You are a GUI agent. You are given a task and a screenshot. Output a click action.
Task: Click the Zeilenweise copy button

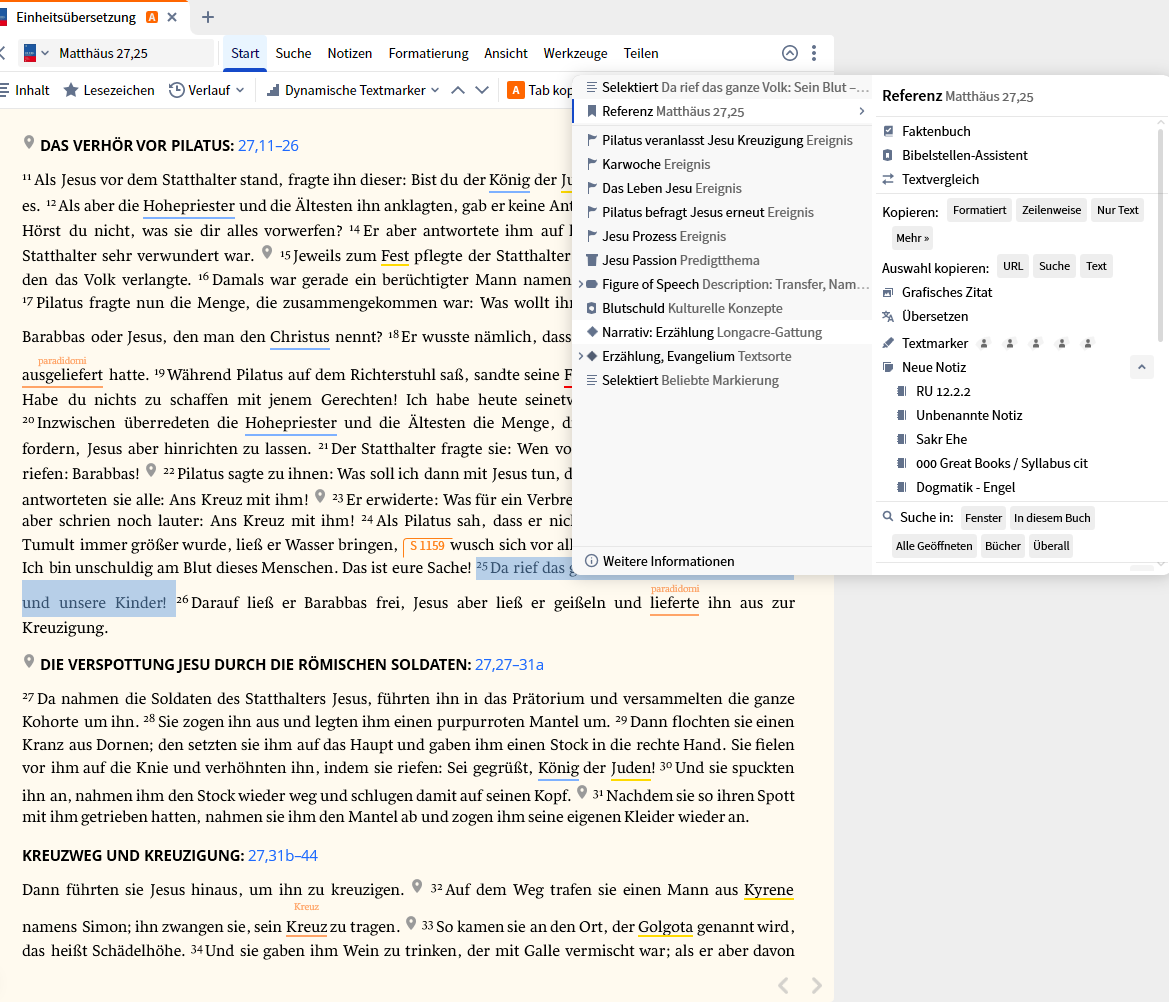click(1051, 210)
